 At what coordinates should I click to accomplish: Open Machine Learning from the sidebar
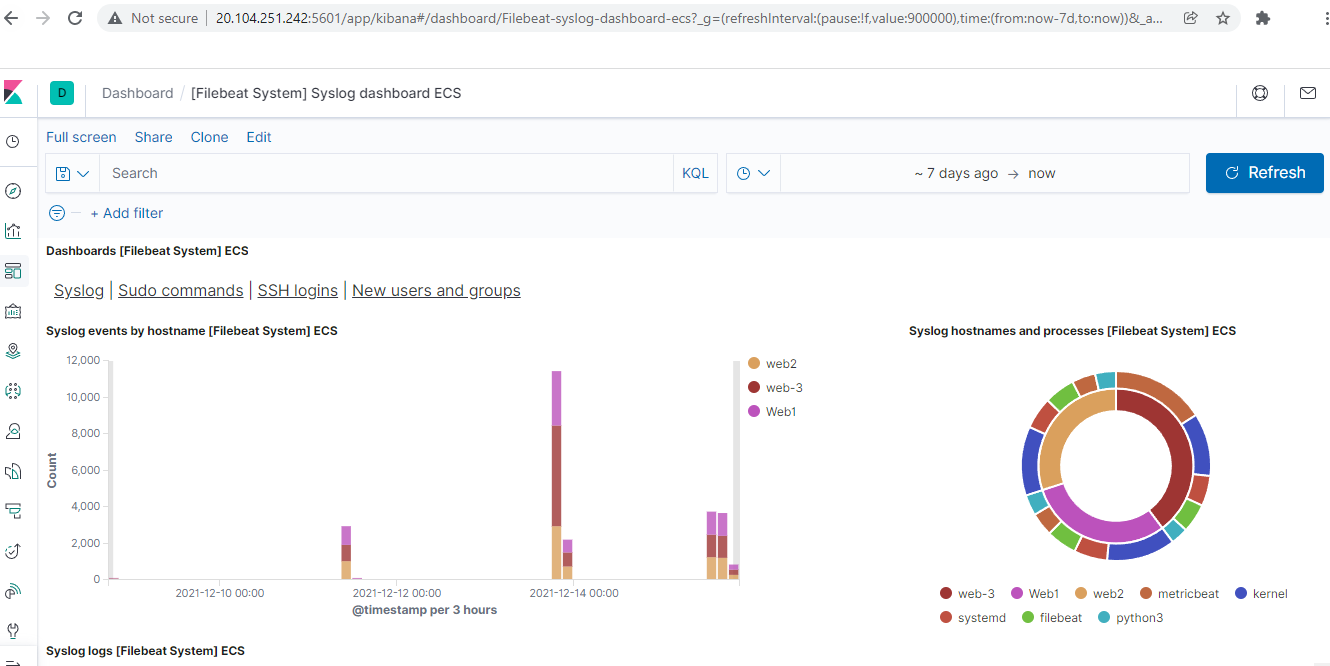click(14, 390)
